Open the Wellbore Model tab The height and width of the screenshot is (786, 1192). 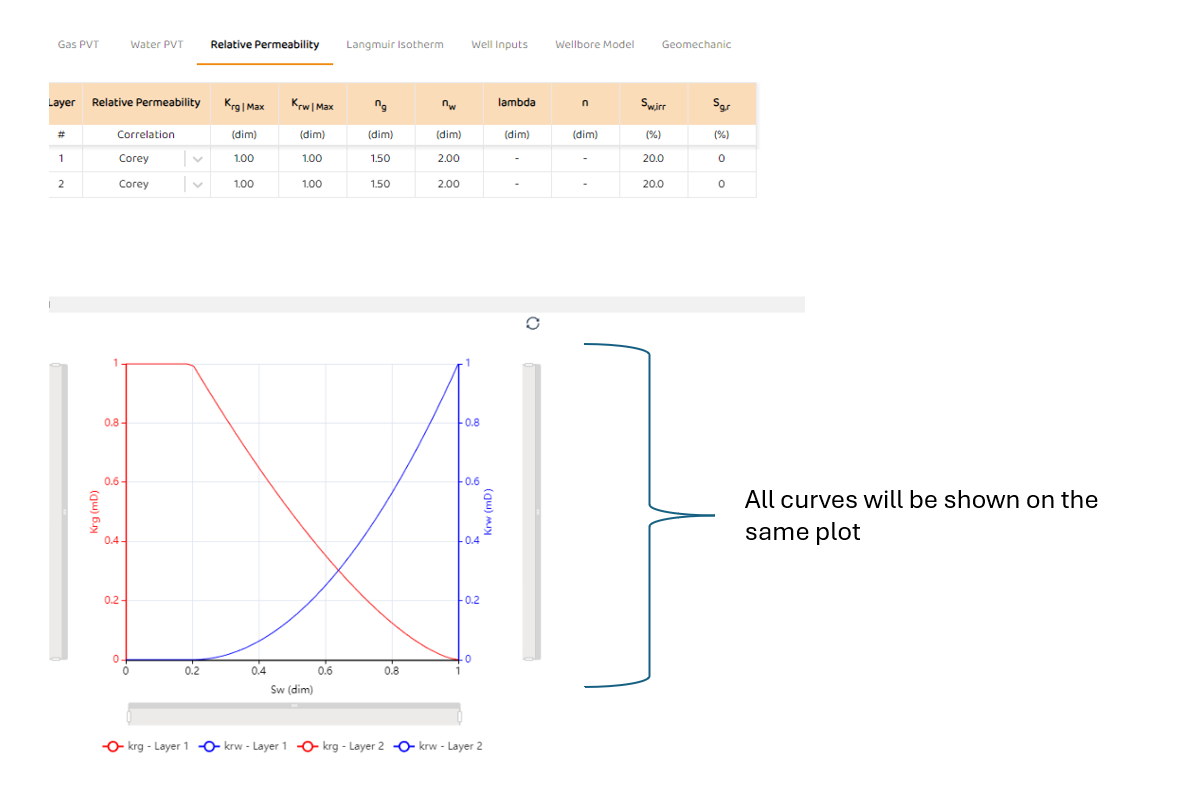[x=594, y=45]
